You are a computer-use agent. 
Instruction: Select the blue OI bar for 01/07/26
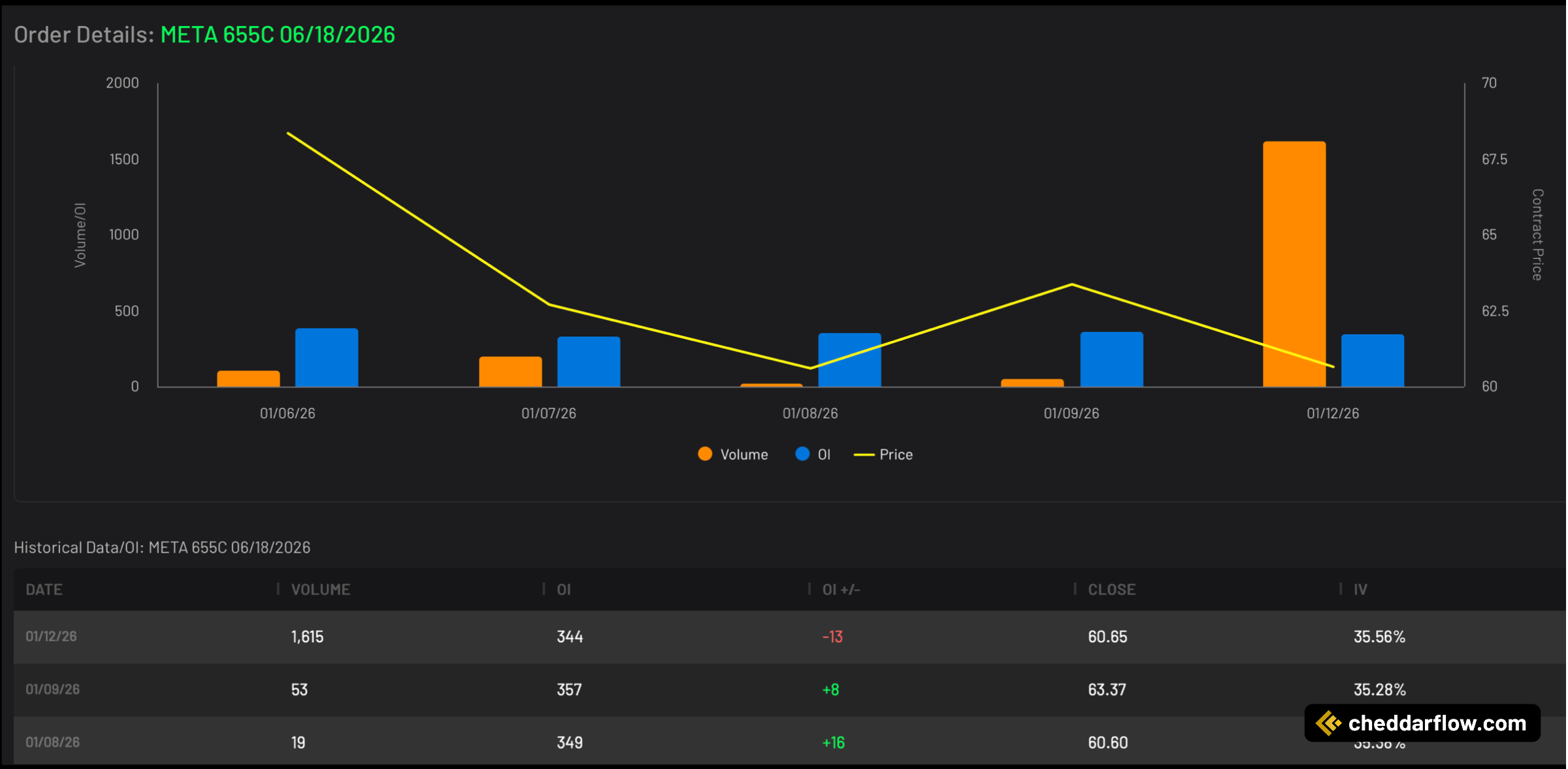(x=589, y=361)
